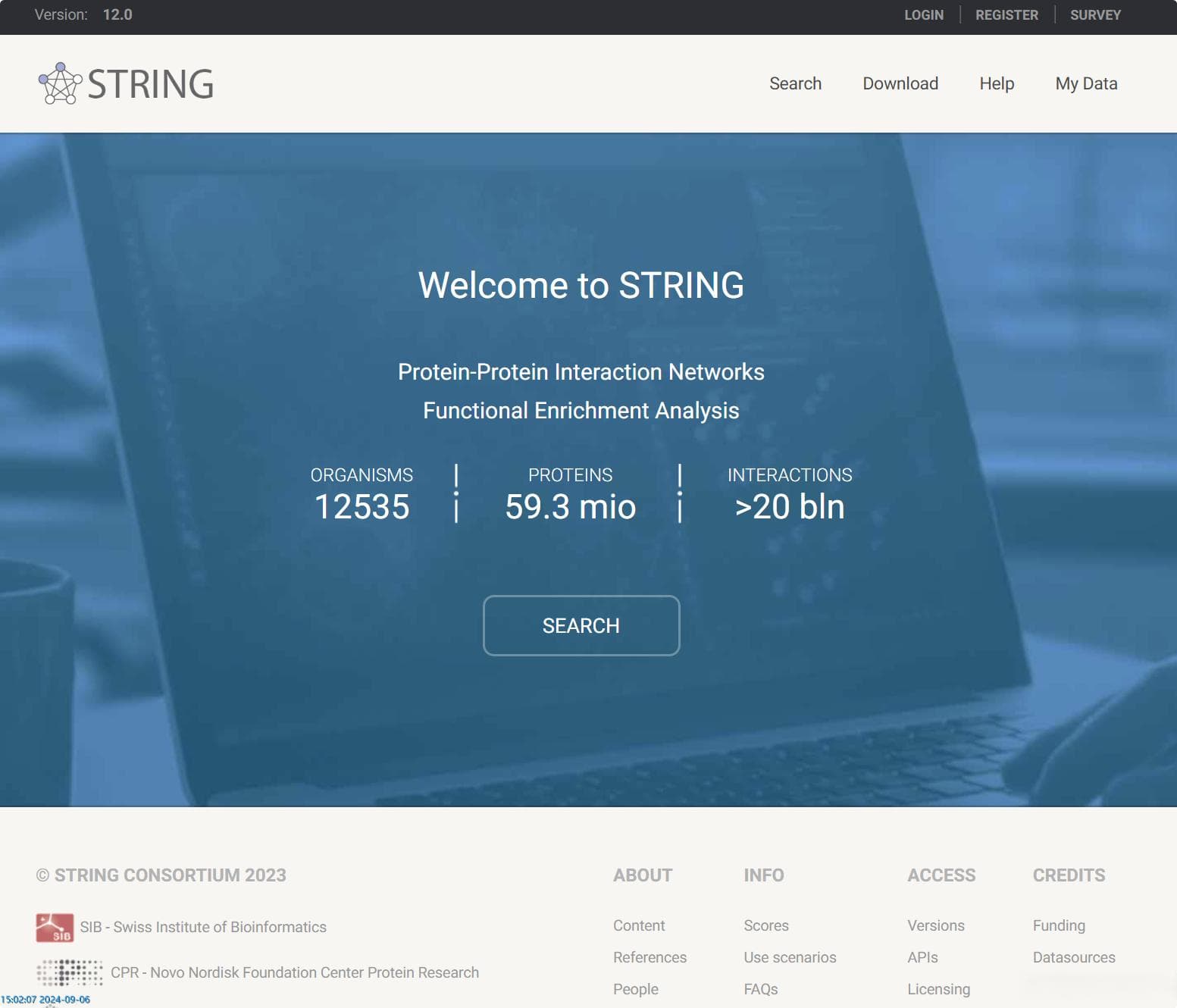Image resolution: width=1177 pixels, height=1008 pixels.
Task: Click the Welcome to STRING heading
Action: [x=581, y=285]
